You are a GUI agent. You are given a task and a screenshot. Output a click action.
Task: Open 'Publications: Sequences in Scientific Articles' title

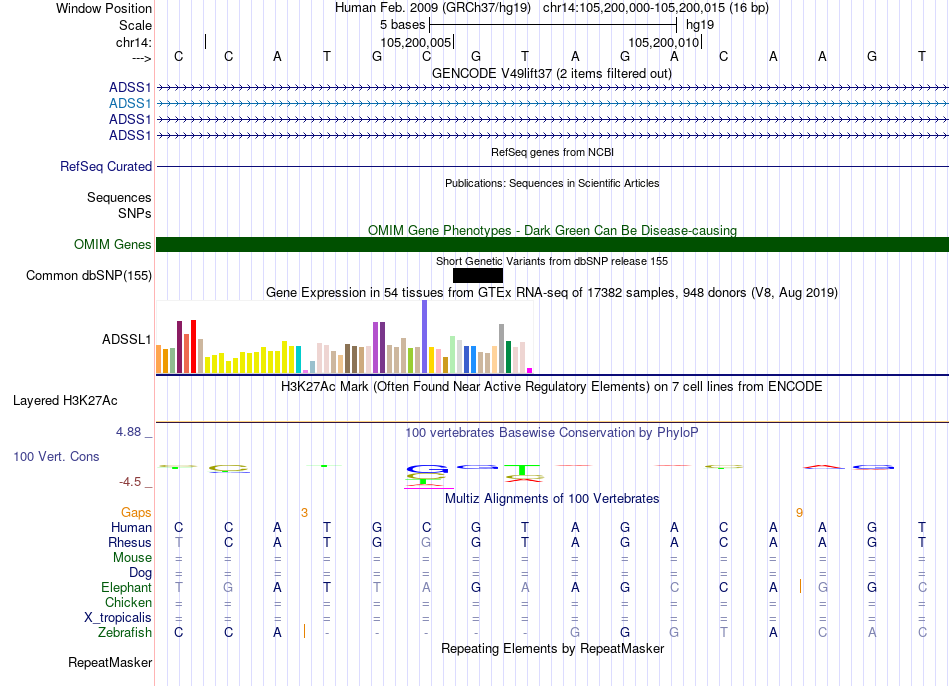[x=552, y=184]
